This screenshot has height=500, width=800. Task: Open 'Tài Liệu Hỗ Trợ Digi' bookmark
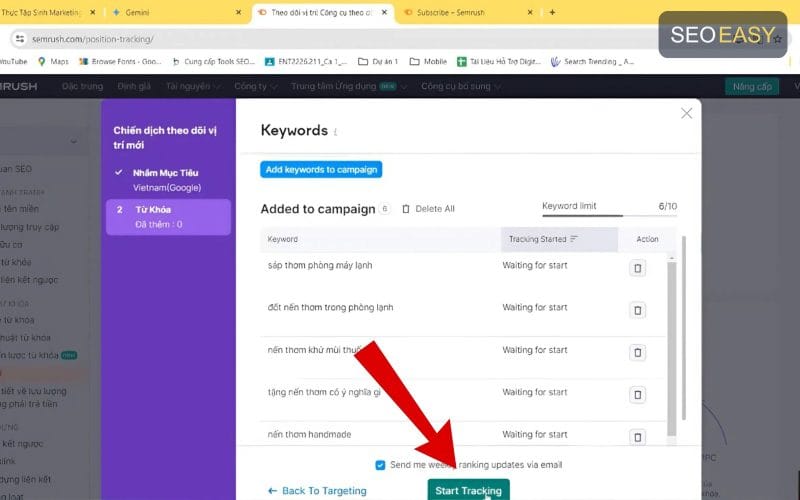498,61
